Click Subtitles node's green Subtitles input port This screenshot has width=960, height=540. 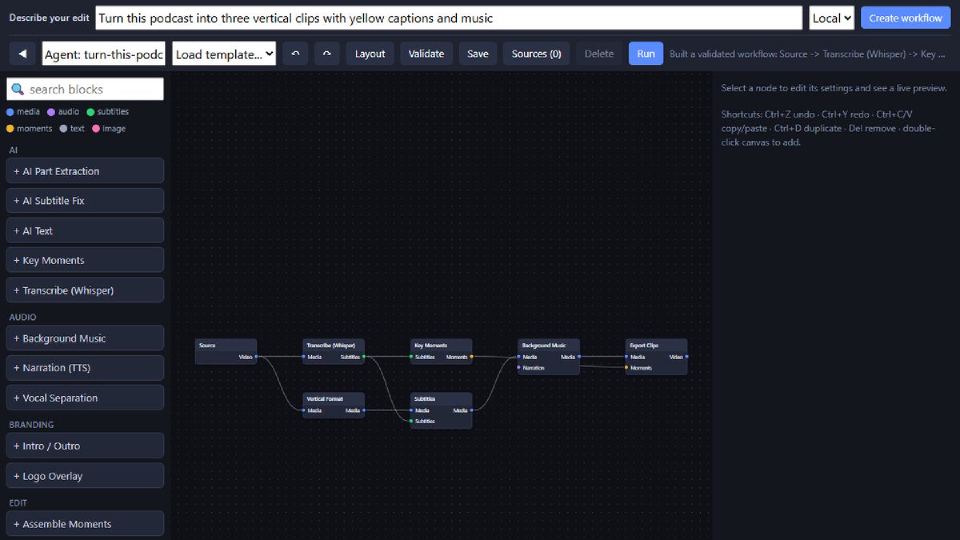click(x=411, y=421)
